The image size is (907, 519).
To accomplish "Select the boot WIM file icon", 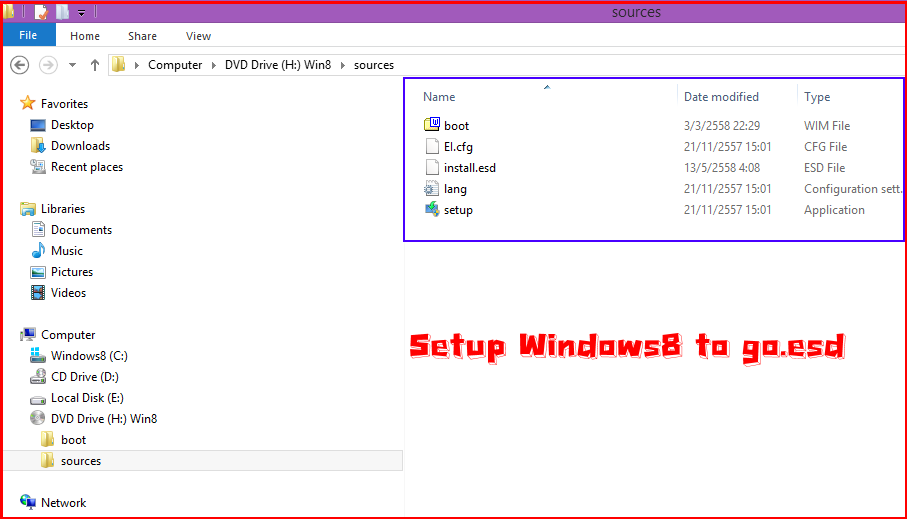I will click(432, 124).
